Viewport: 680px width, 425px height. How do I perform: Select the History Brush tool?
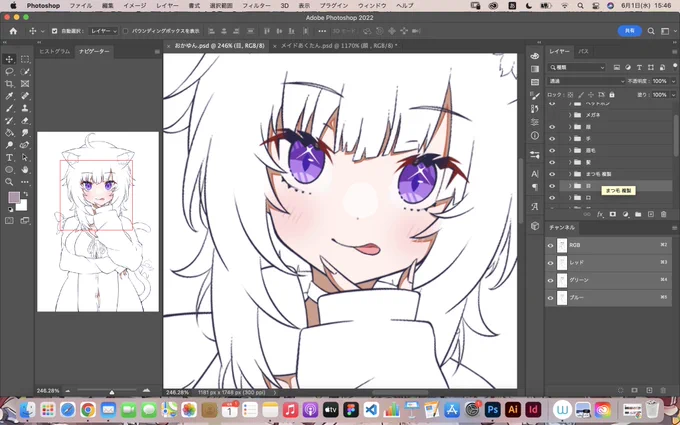point(9,121)
